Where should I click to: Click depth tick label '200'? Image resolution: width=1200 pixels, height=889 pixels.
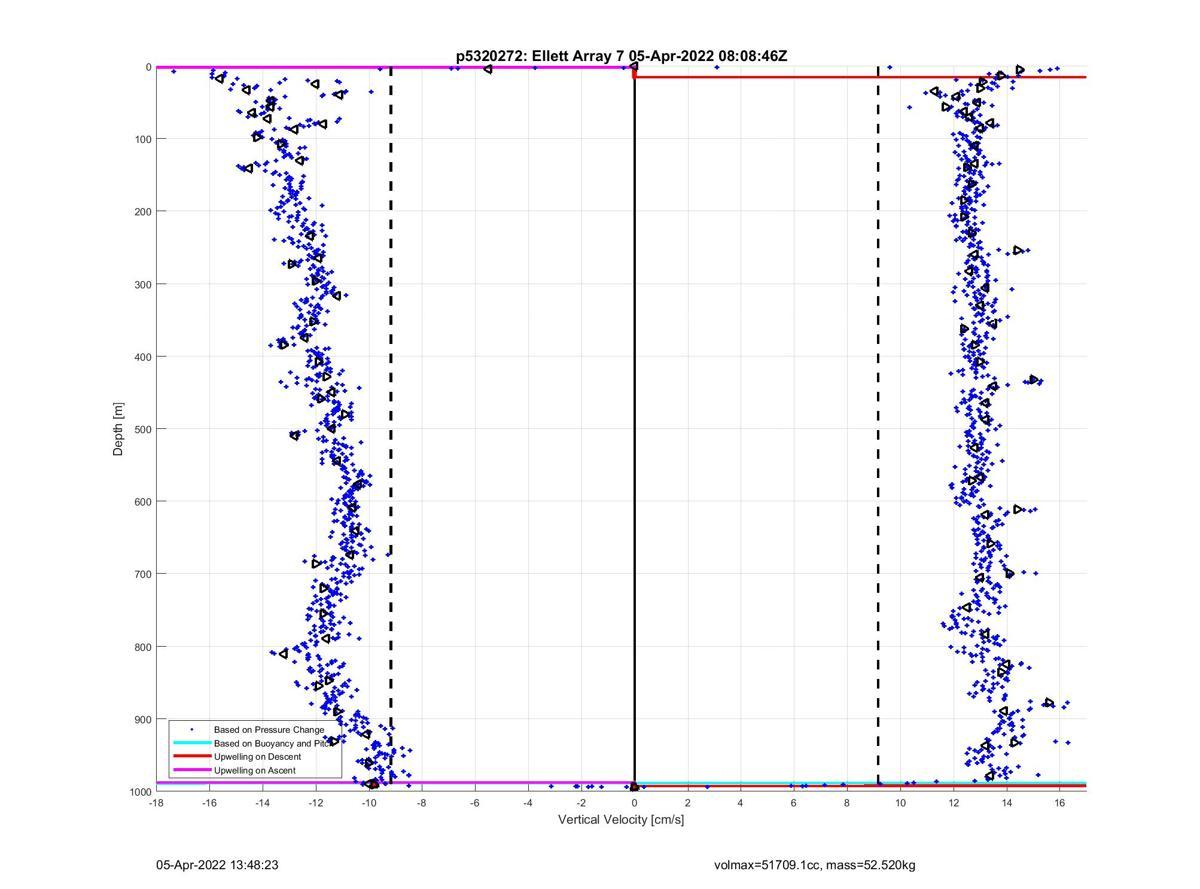click(x=141, y=212)
